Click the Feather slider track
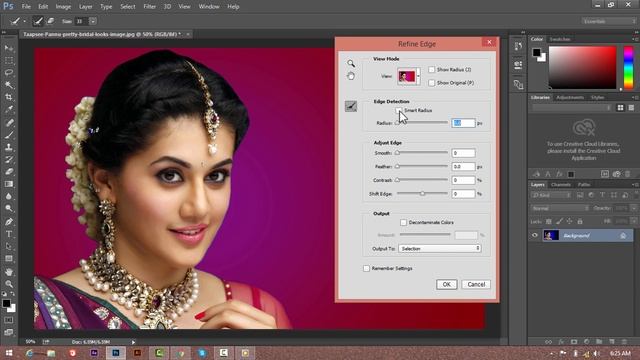 pos(422,167)
